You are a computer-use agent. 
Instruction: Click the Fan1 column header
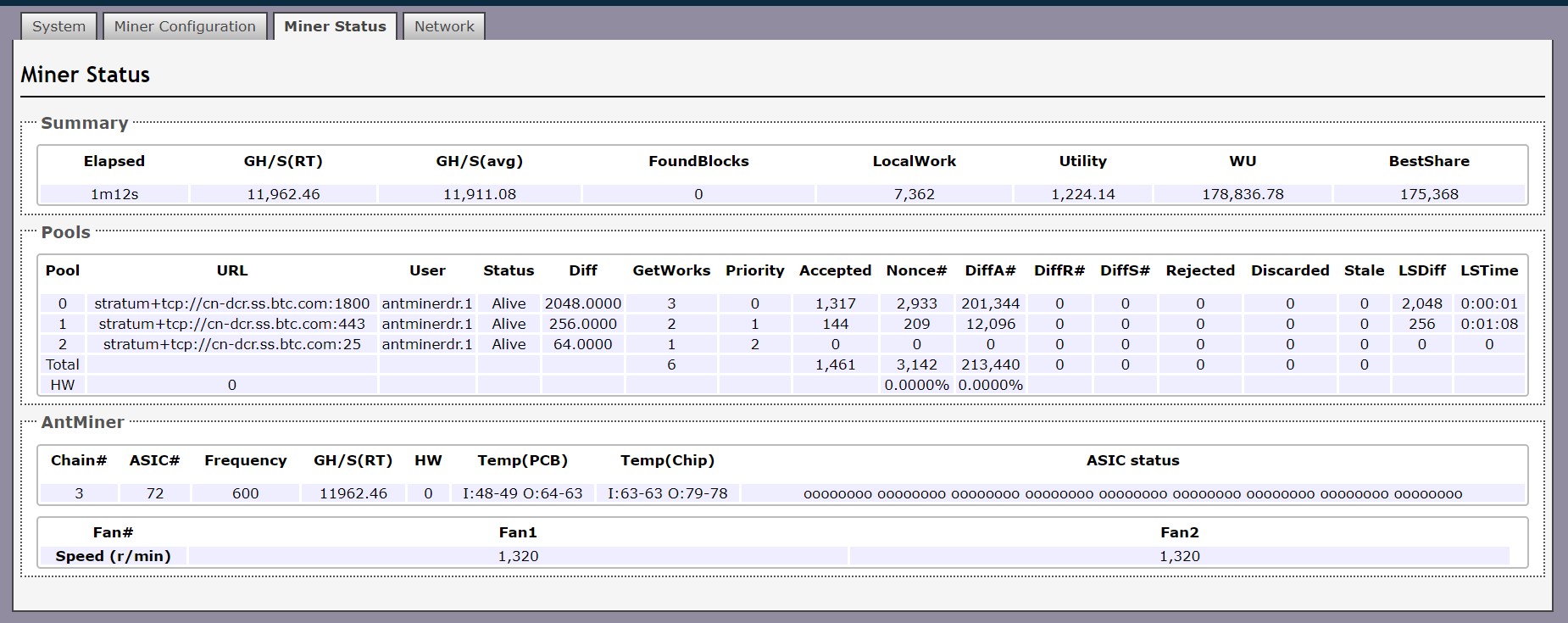(518, 532)
